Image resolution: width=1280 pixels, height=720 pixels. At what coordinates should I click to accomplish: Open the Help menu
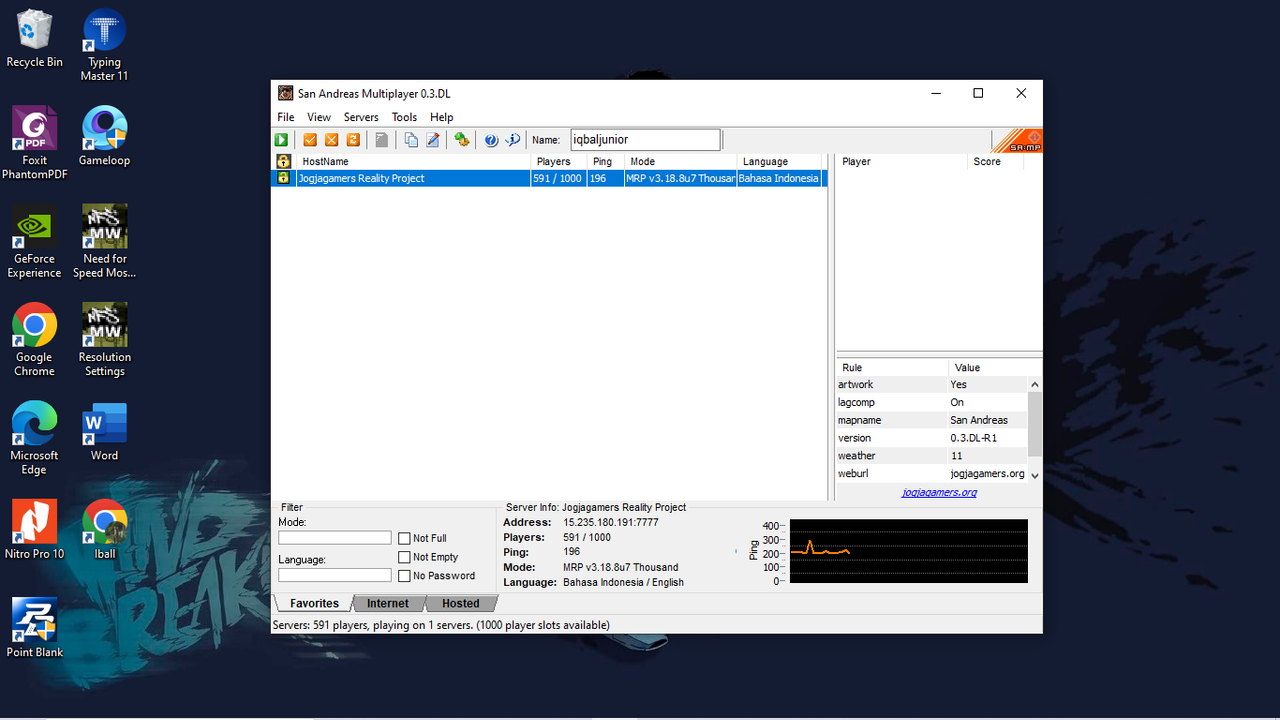click(x=442, y=117)
